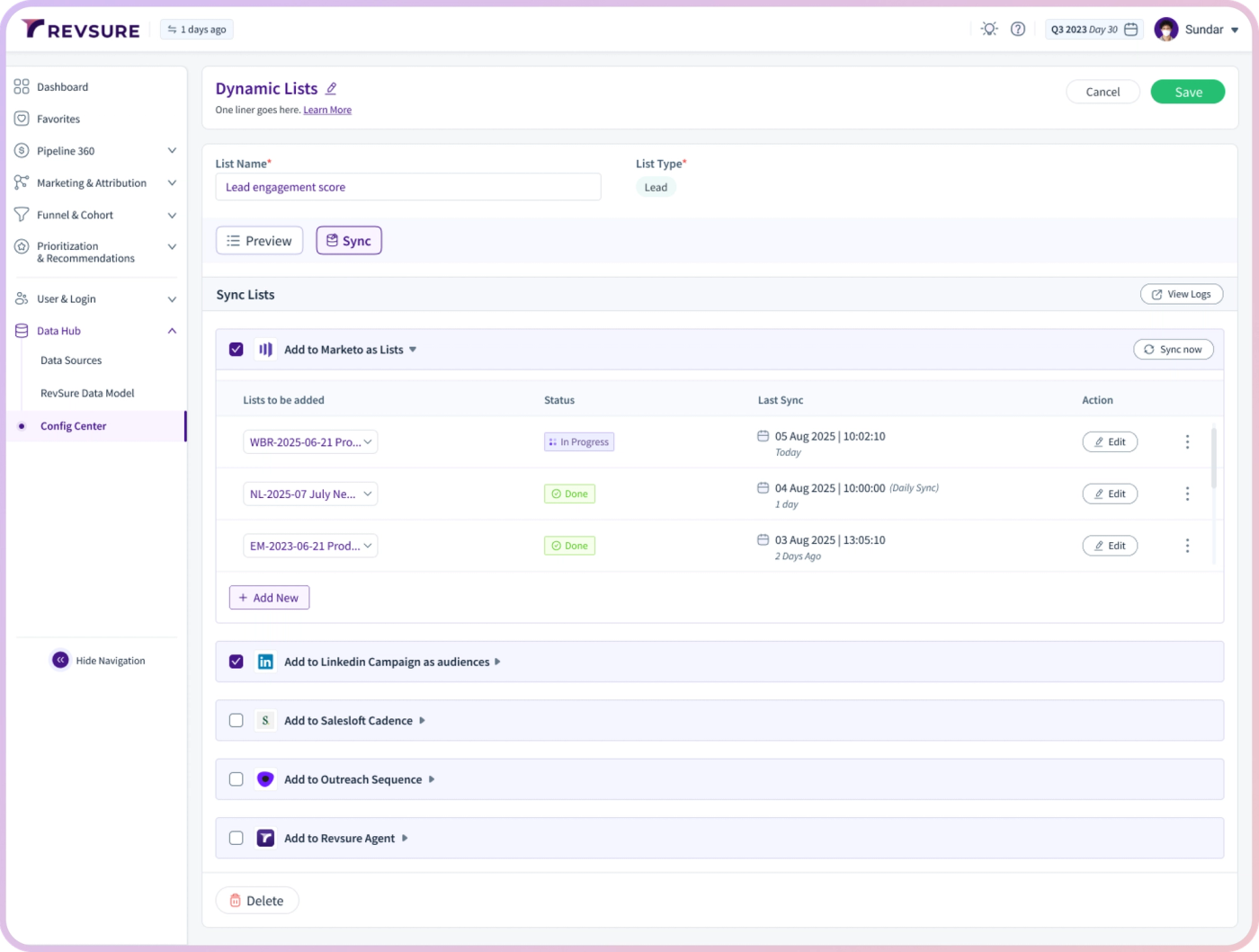Viewport: 1259px width, 952px height.
Task: Switch to the Preview tab
Action: coord(259,241)
